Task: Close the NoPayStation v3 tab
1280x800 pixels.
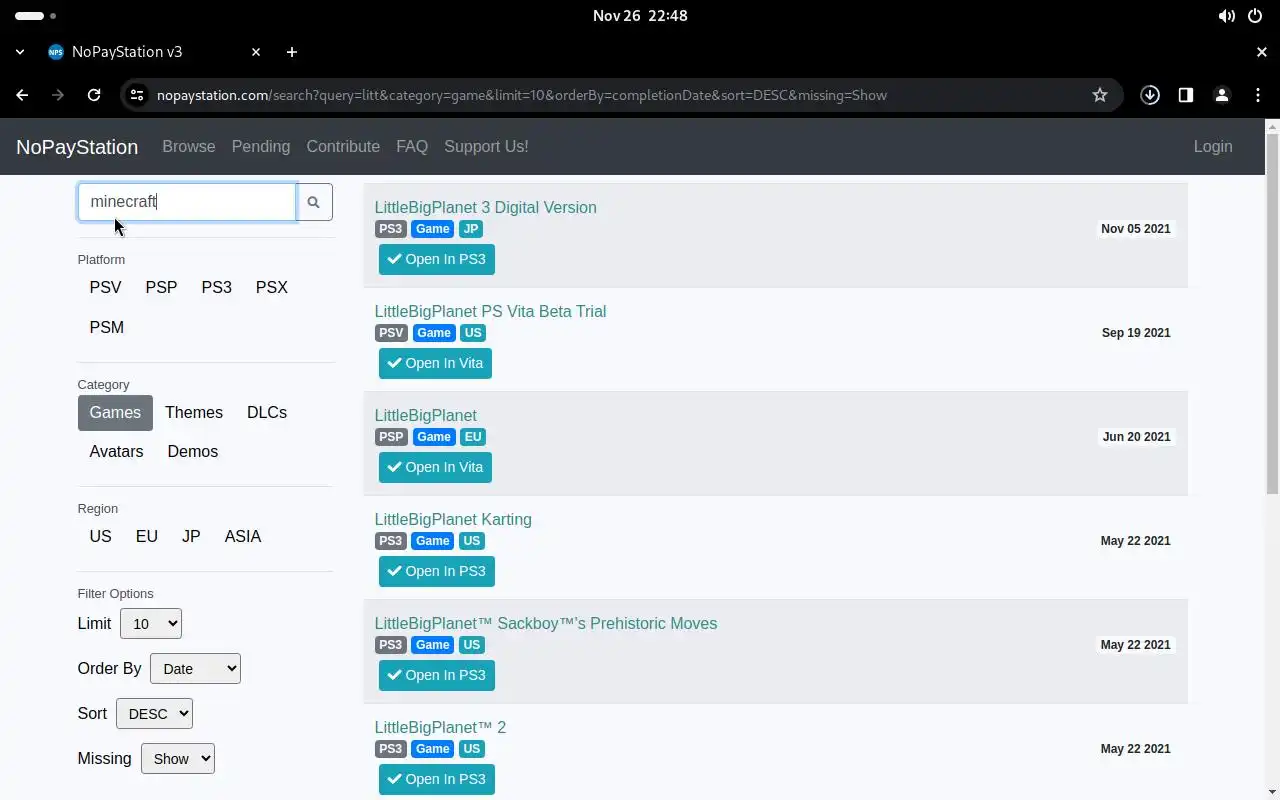Action: pyautogui.click(x=256, y=52)
